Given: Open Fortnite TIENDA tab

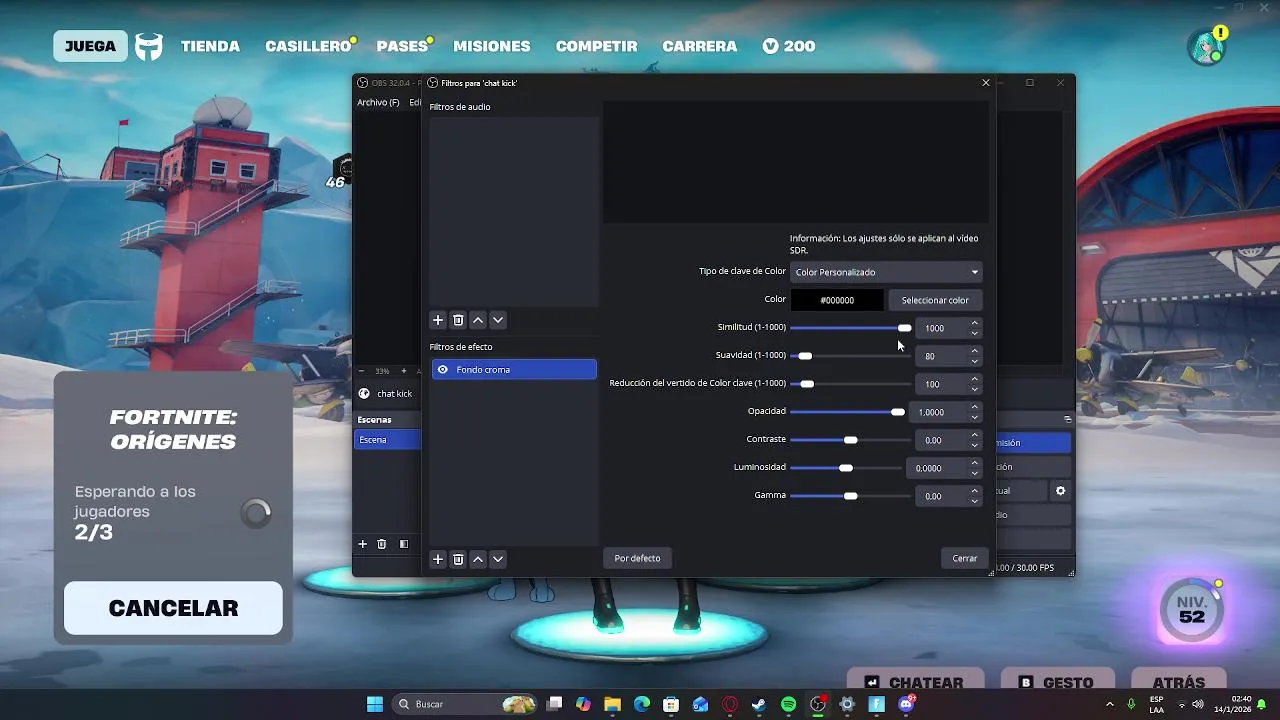Looking at the screenshot, I should coord(210,46).
